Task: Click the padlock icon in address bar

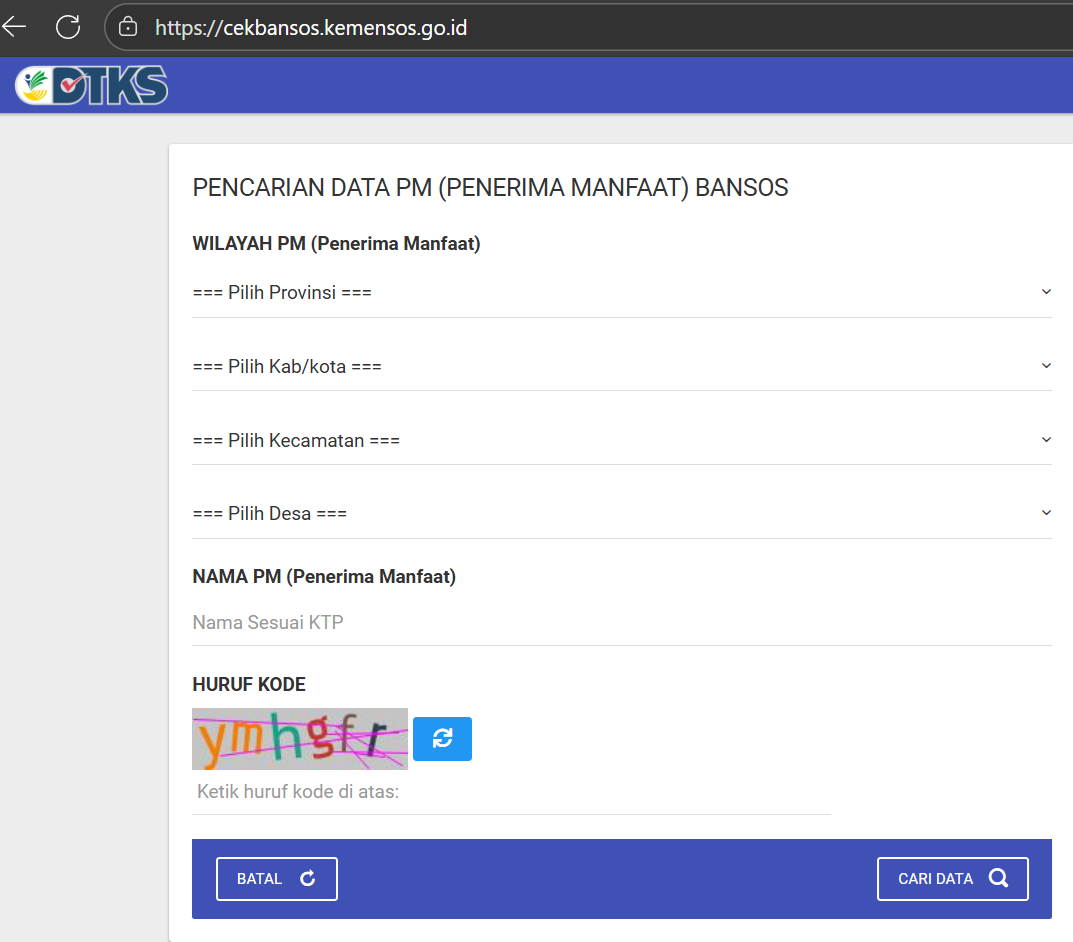Action: 127,27
